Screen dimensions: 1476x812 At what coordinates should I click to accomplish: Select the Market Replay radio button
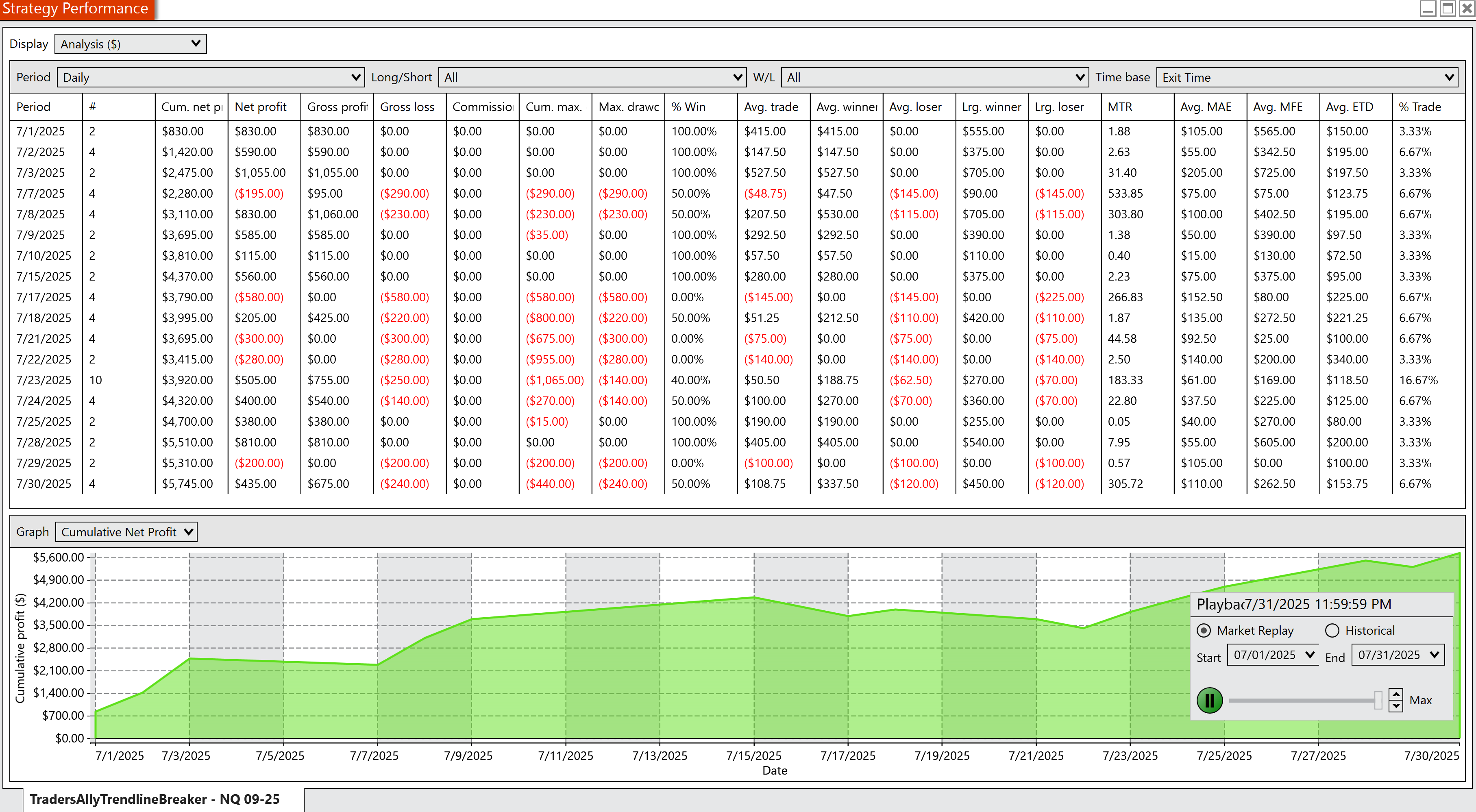[x=1204, y=630]
